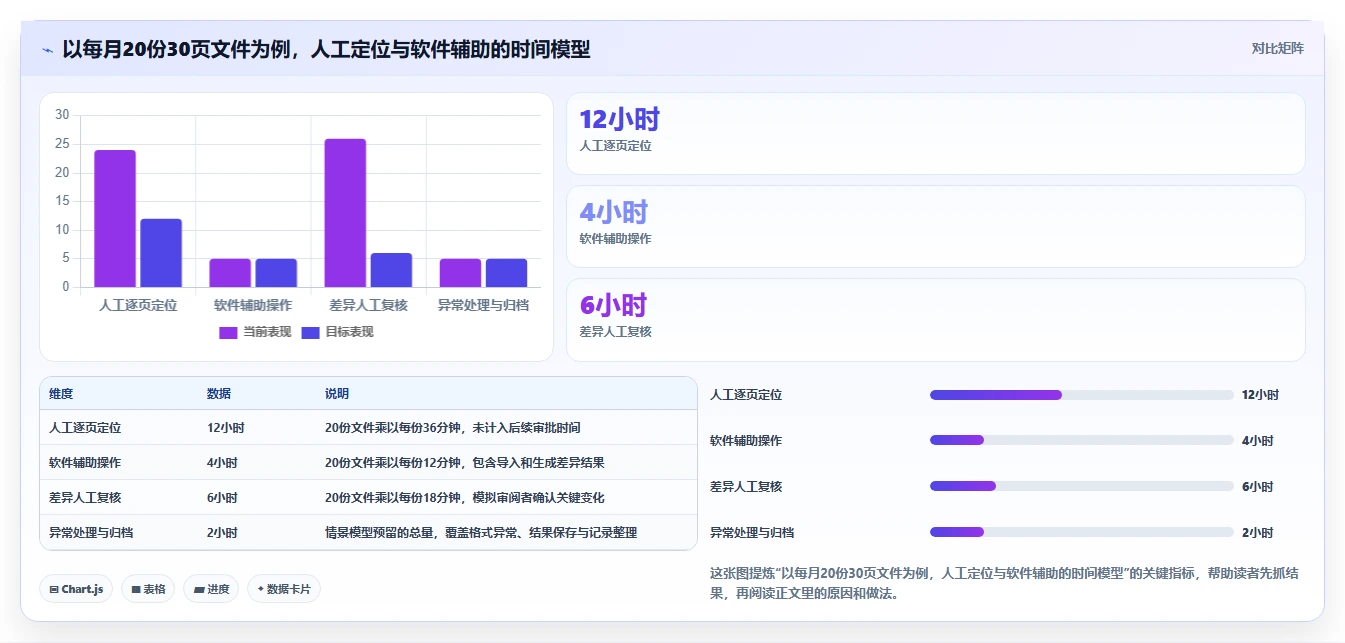Toggle the 目标表现 legend item
Viewport: 1345px width, 643px height.
(337, 332)
